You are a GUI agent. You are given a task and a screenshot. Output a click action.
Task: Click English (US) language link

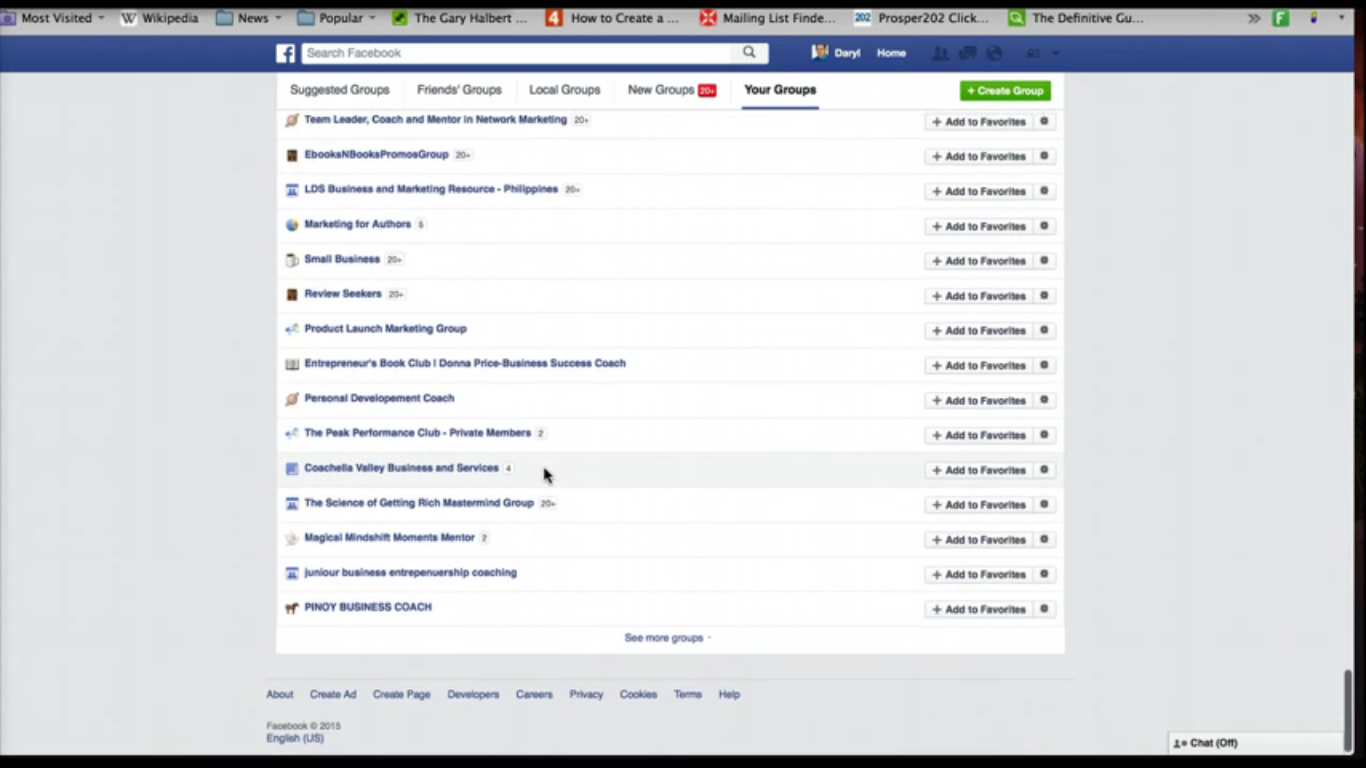point(295,739)
